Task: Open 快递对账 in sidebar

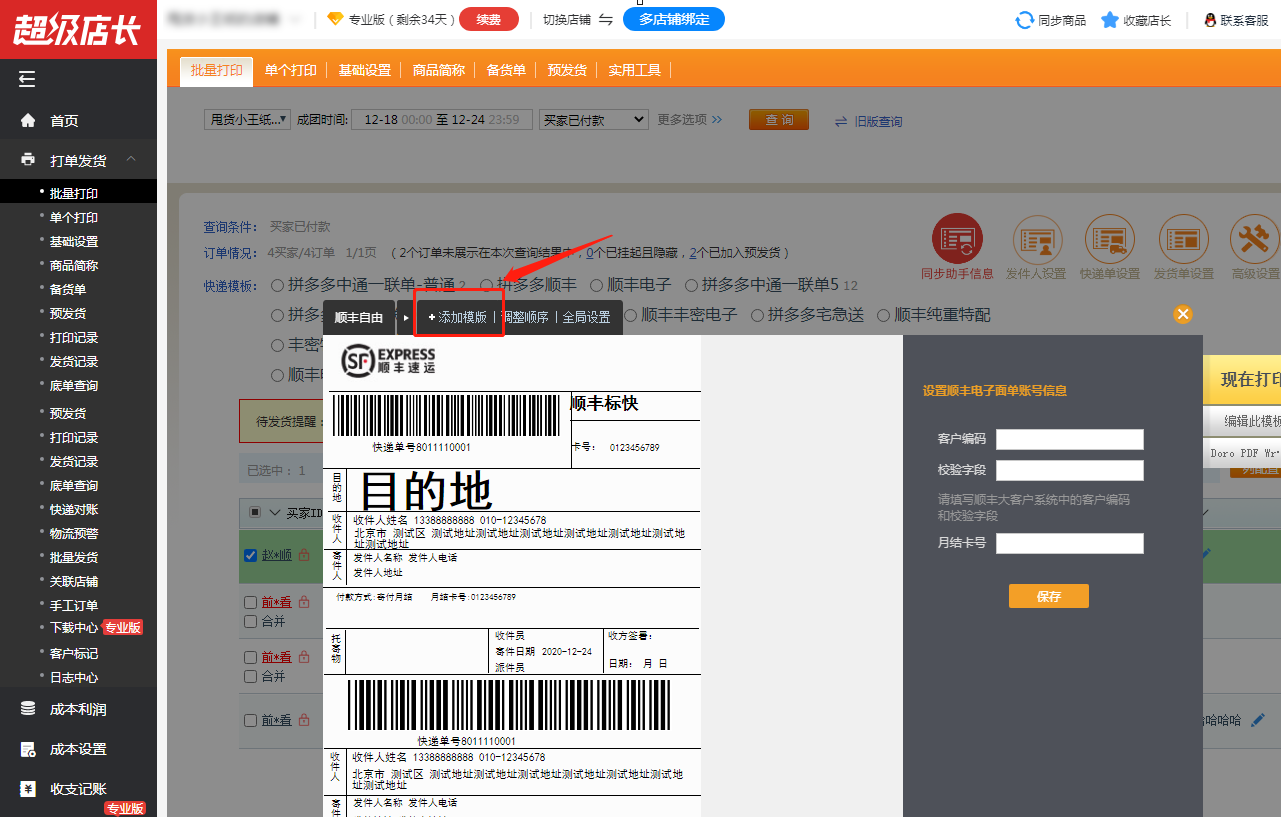Action: (x=74, y=509)
